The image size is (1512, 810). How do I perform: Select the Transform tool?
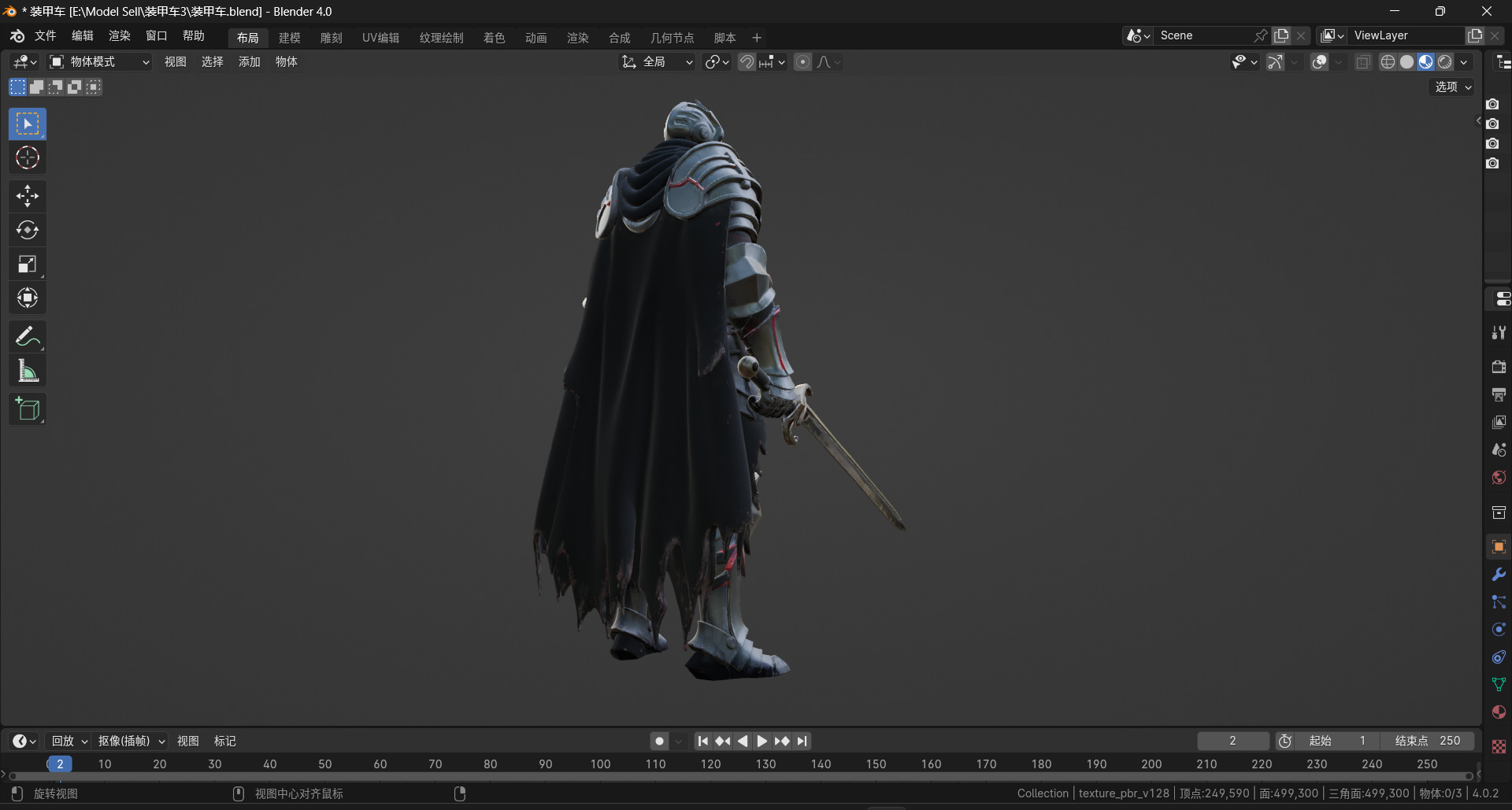(28, 298)
